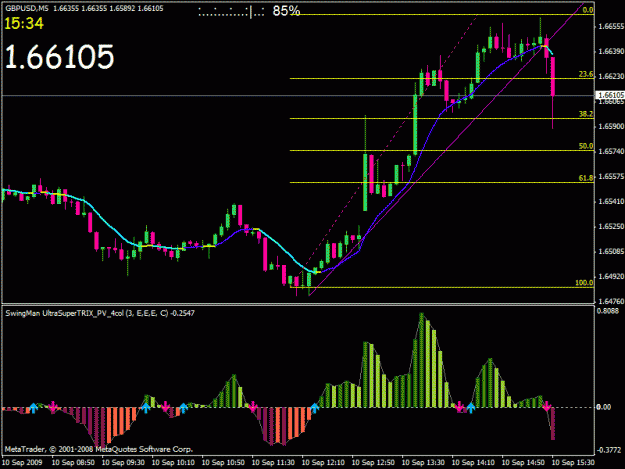625x469 pixels.
Task: Click the 1.65900 price axis value
Action: tap(611, 126)
